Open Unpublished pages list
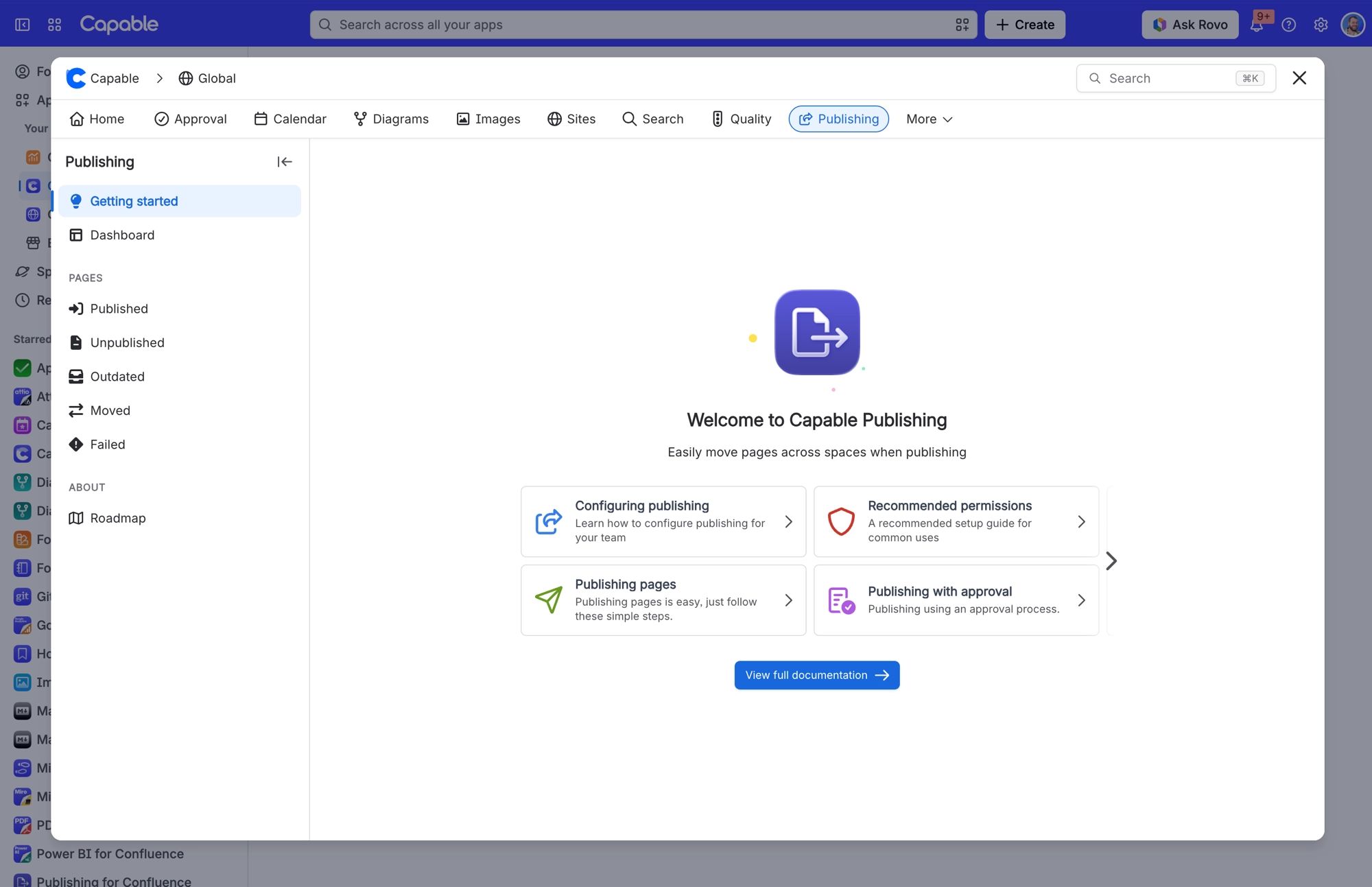 click(179, 342)
